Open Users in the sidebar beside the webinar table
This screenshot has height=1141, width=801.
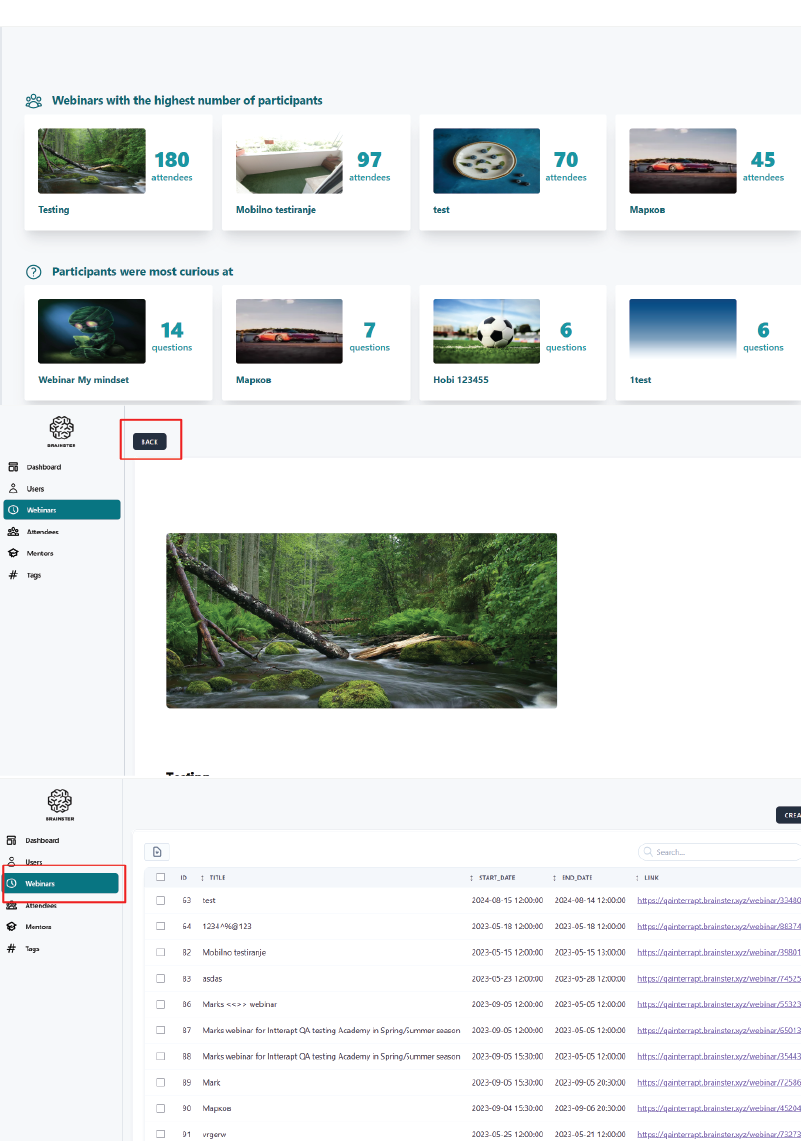tap(33, 862)
